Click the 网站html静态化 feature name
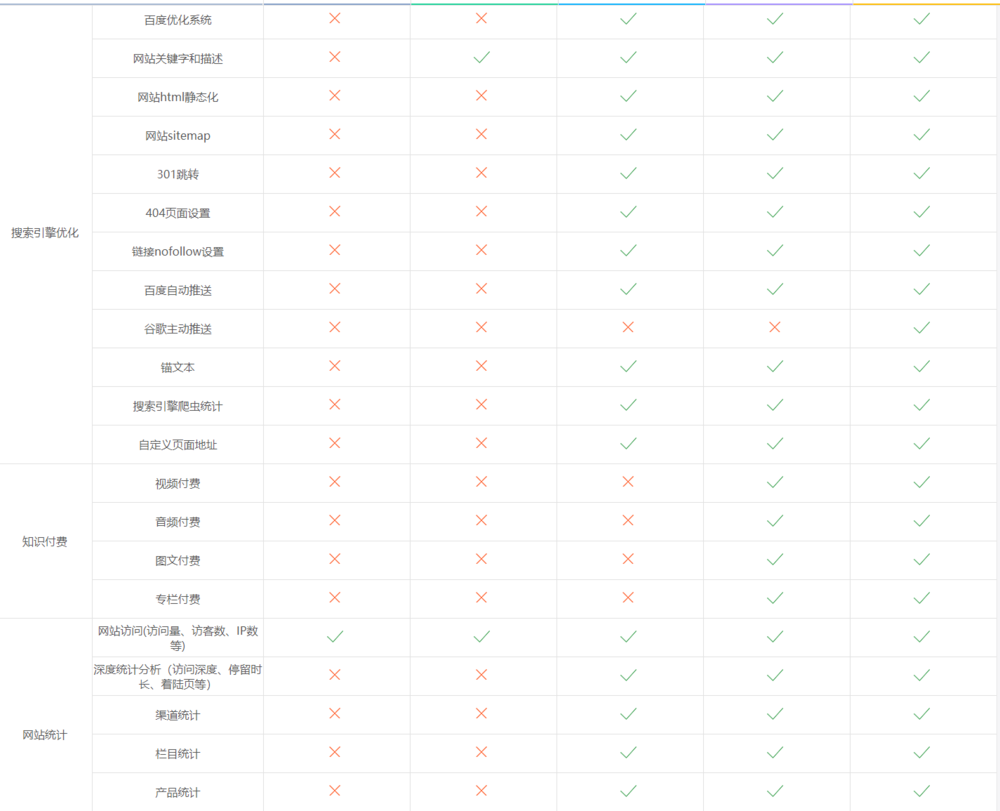This screenshot has width=1000, height=811. tap(178, 97)
